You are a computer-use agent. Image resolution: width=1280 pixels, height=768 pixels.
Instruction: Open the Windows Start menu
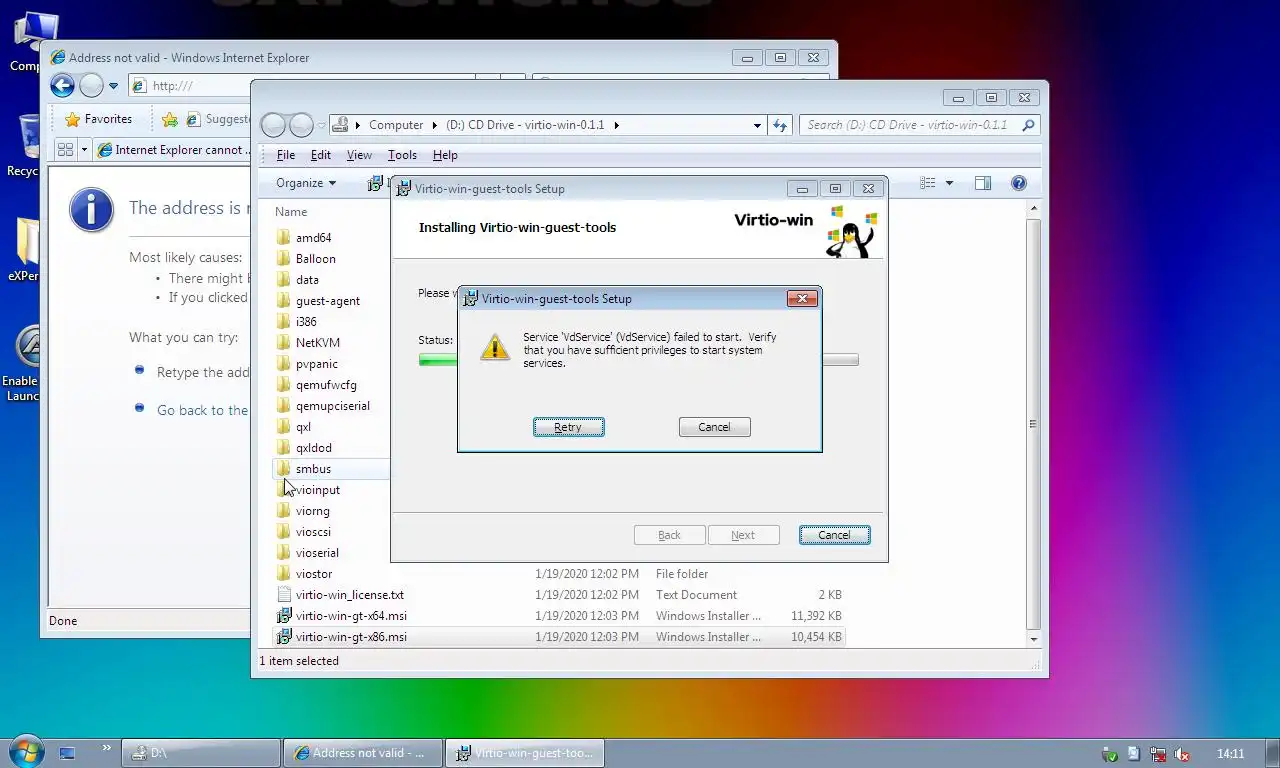pyautogui.click(x=27, y=751)
